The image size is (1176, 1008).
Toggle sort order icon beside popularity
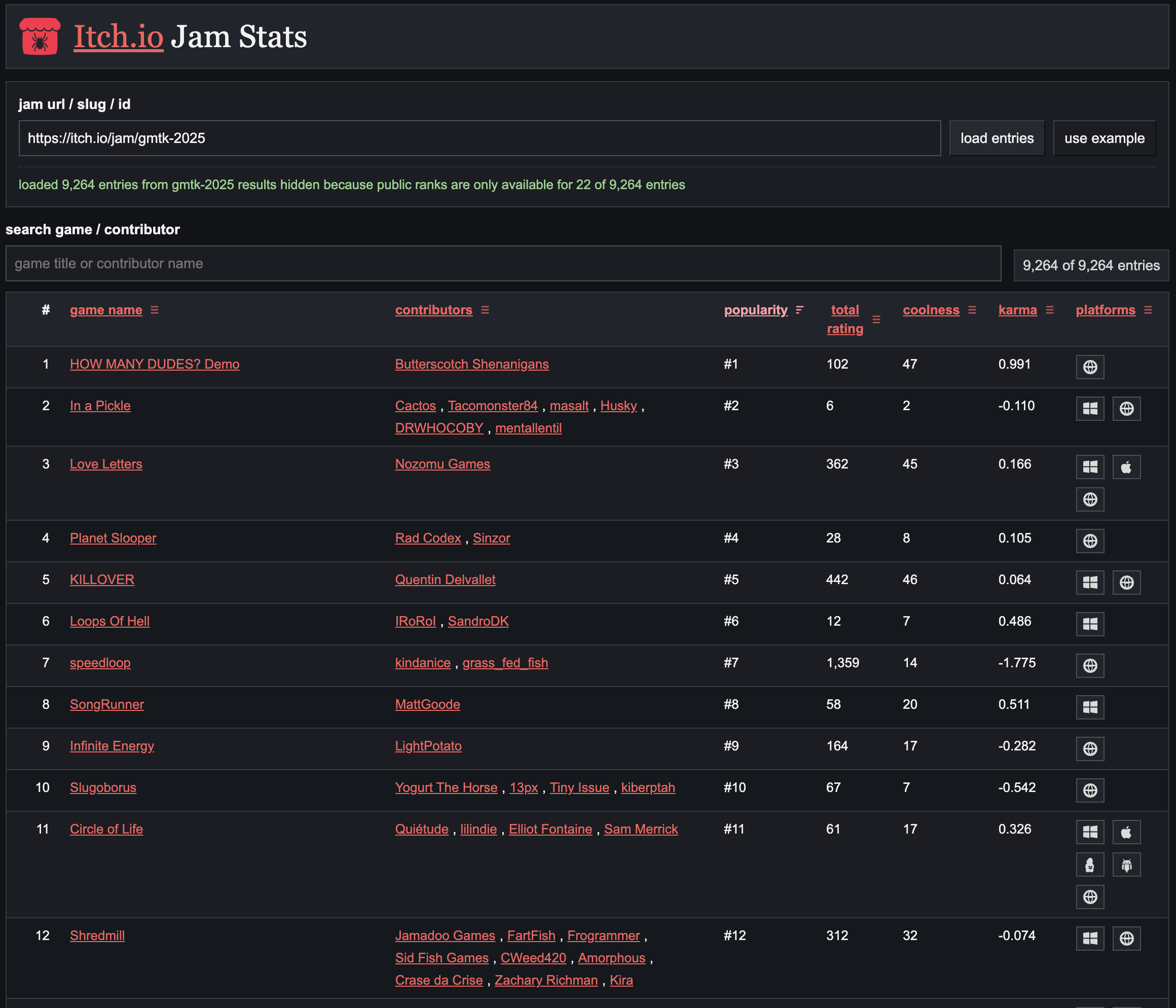[x=799, y=310]
